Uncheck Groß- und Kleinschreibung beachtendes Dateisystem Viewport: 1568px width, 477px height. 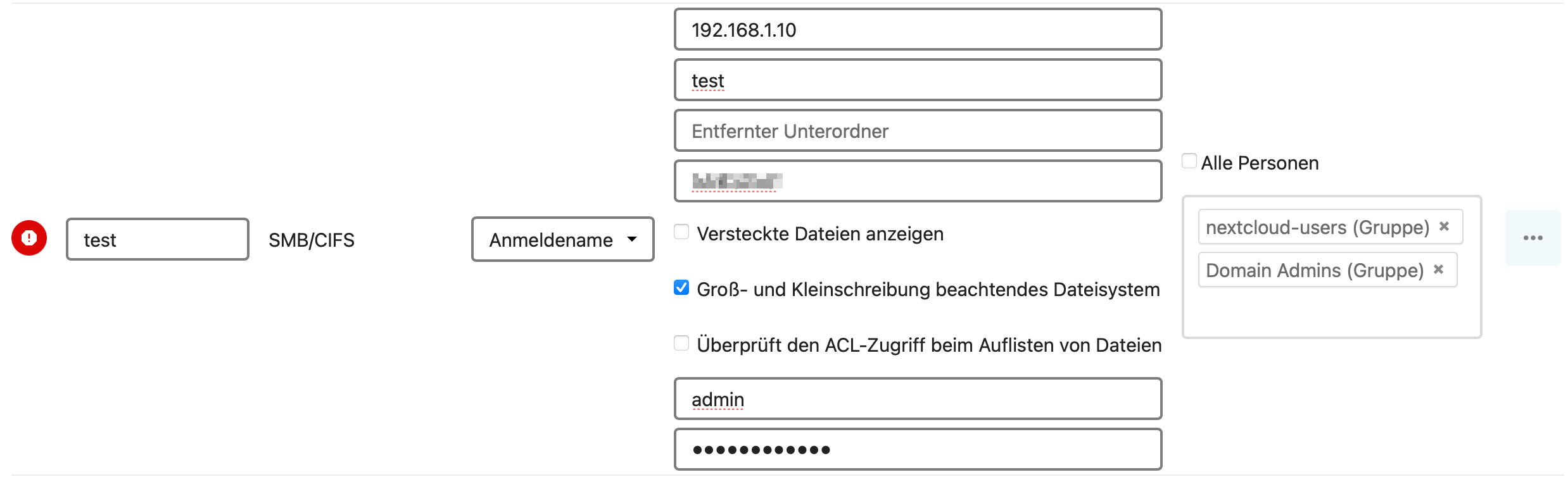[681, 288]
